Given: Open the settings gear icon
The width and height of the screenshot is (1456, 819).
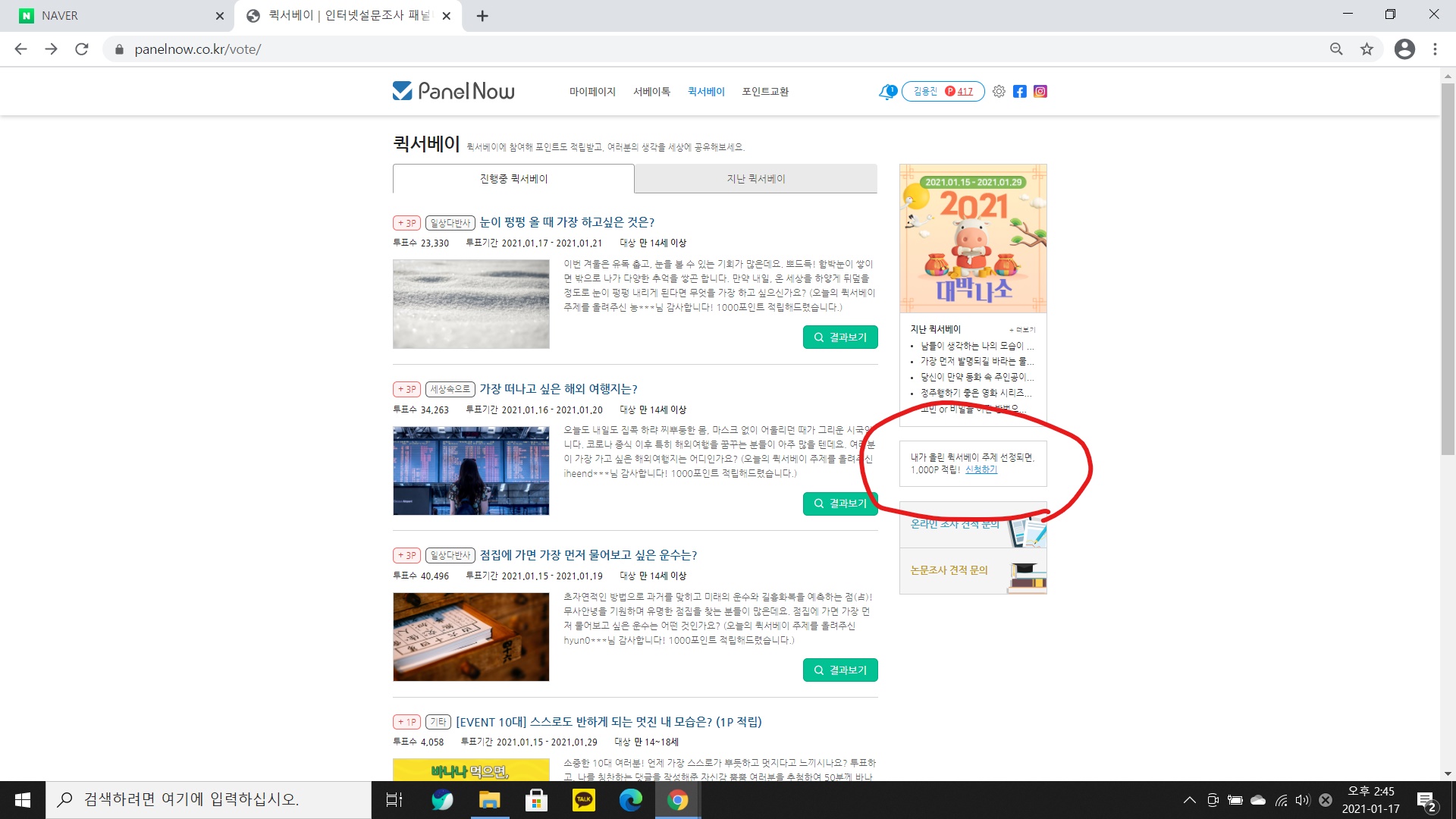Looking at the screenshot, I should [x=999, y=92].
